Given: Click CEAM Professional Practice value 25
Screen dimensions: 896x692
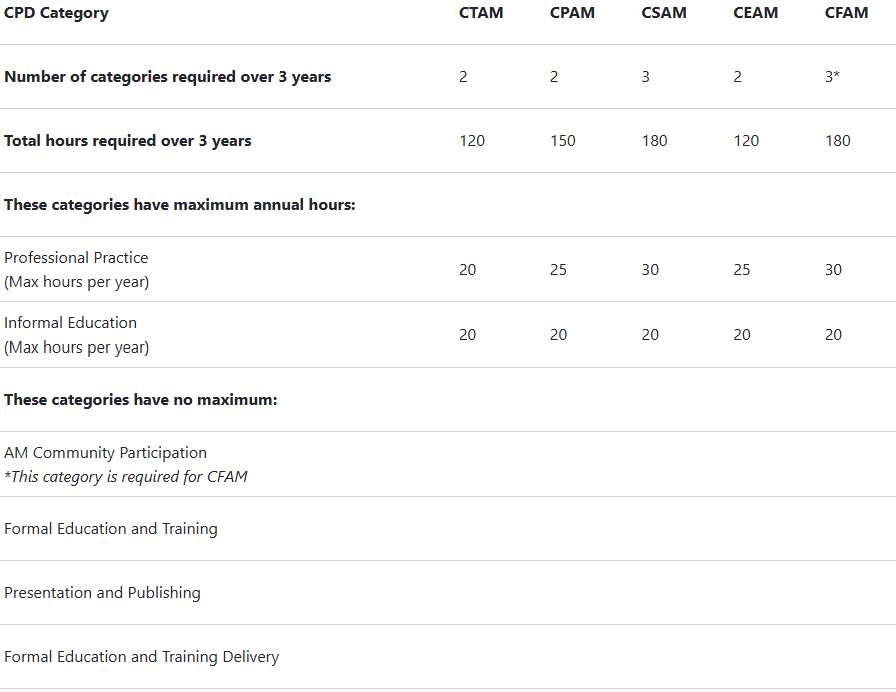Looking at the screenshot, I should click(742, 270).
